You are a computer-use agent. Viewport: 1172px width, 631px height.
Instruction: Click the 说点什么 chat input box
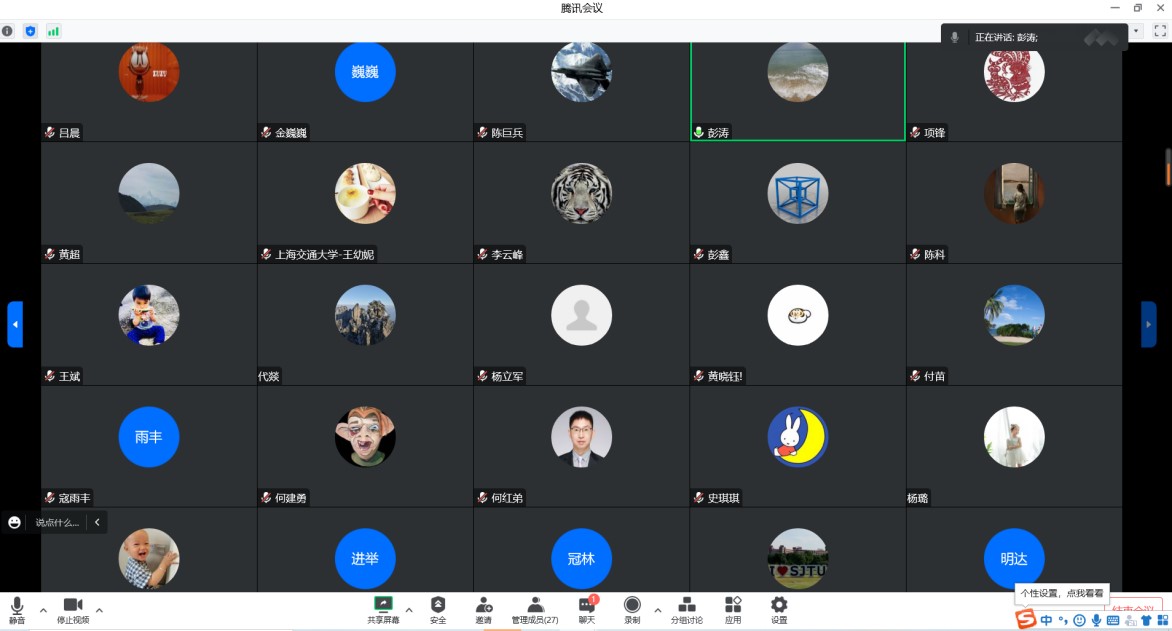57,522
